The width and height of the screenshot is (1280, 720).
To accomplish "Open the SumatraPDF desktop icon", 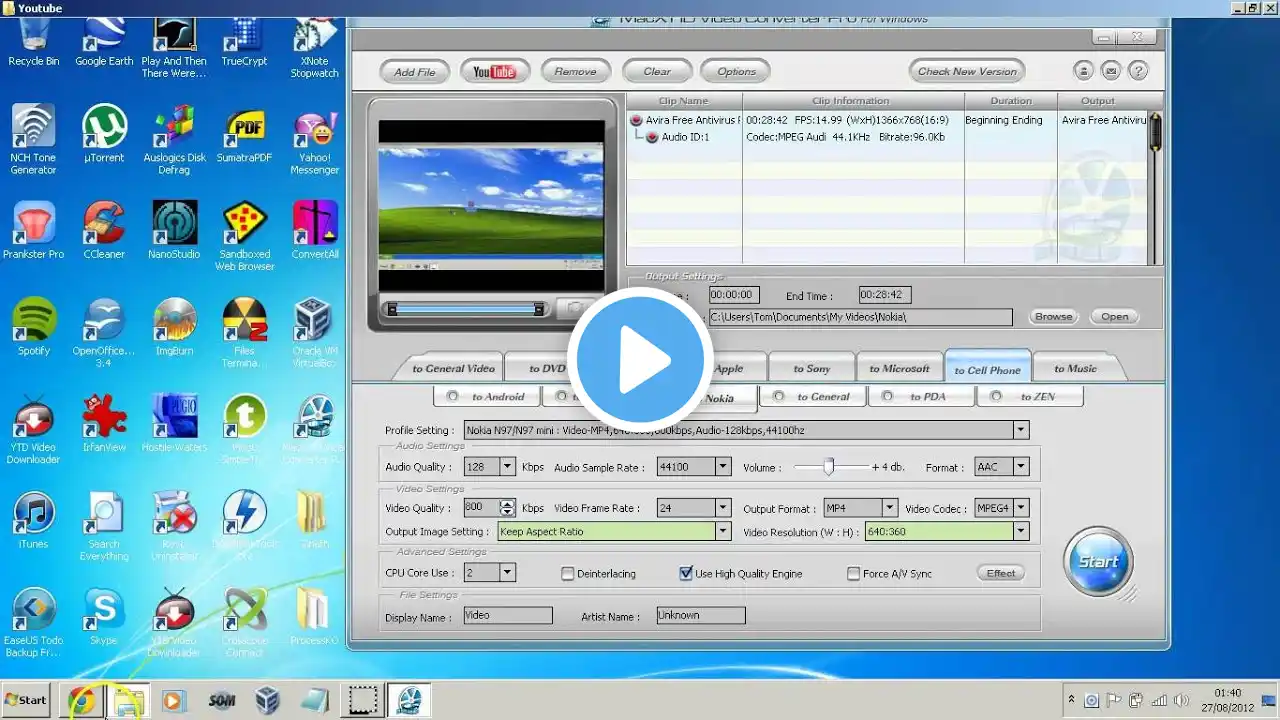I will click(x=244, y=134).
